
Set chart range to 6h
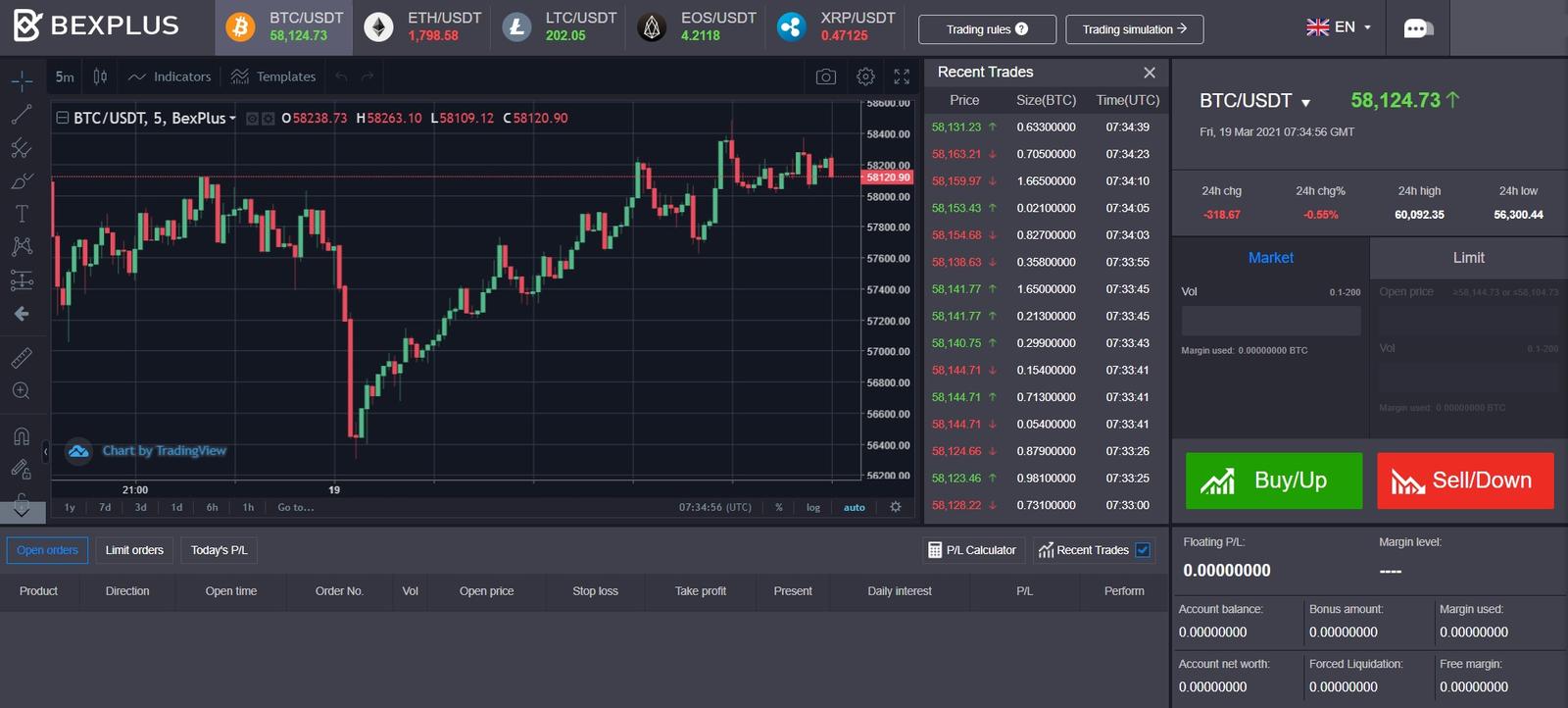tap(213, 508)
